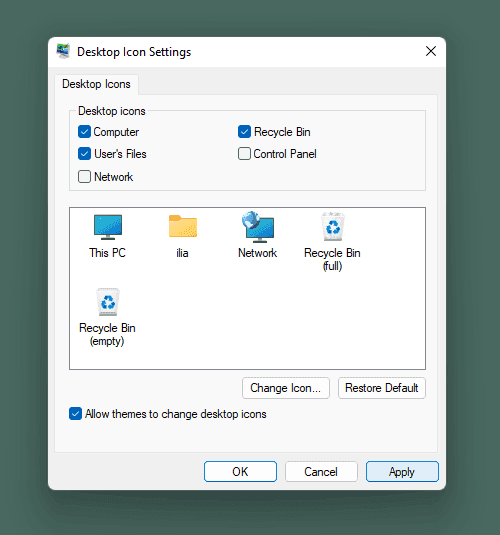Confirm settings with the OK button

(240, 472)
